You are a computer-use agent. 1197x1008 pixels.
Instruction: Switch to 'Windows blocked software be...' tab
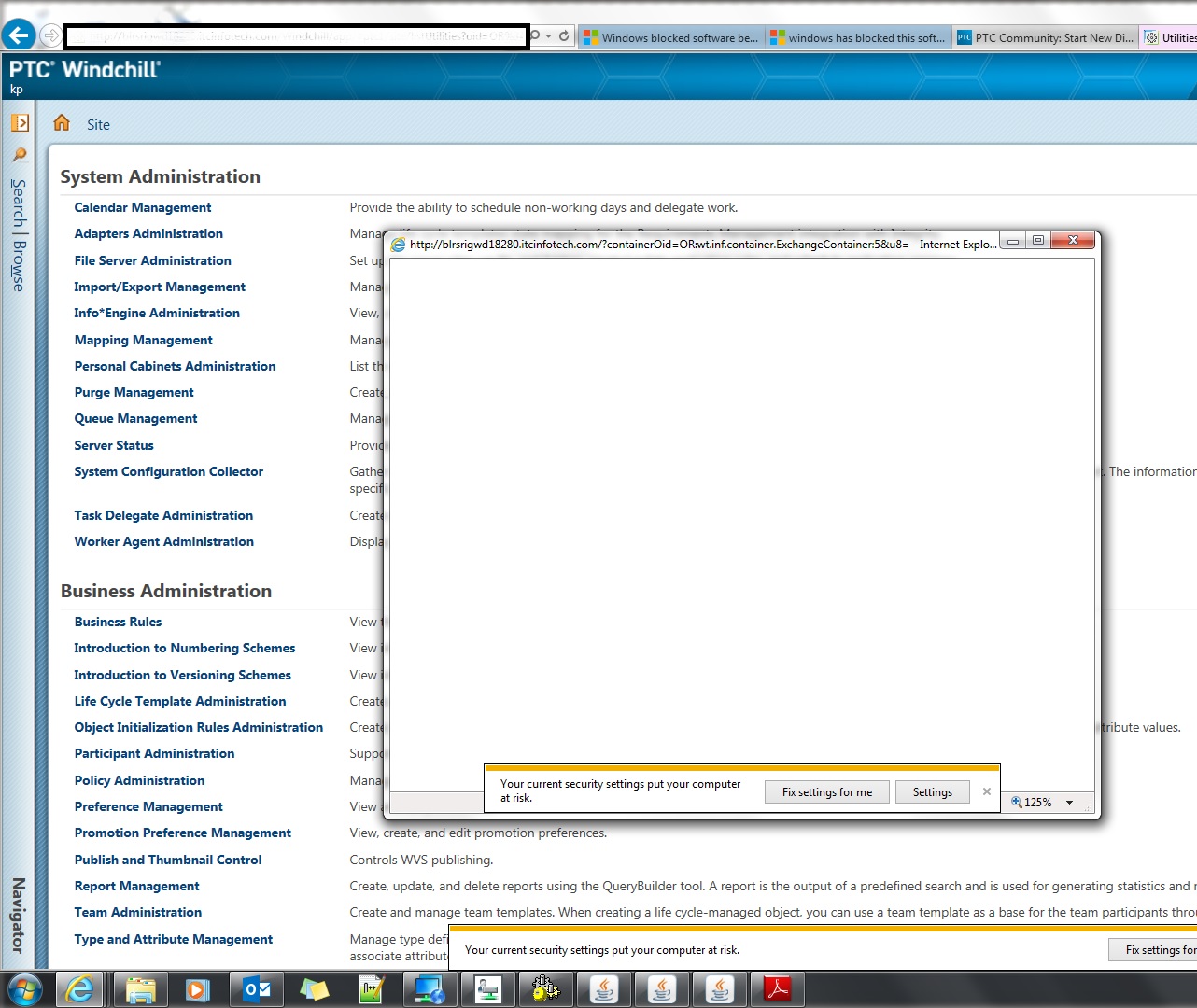pyautogui.click(x=671, y=37)
